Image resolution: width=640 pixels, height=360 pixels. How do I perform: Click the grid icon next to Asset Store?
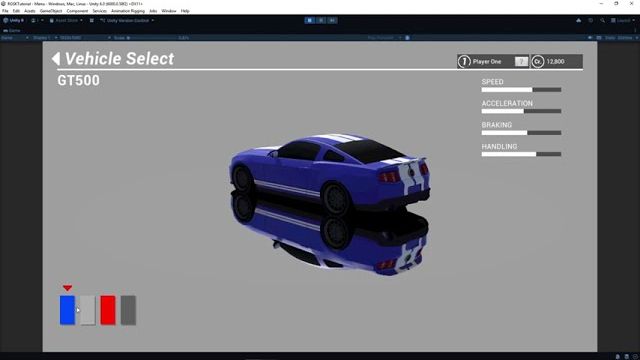91,20
